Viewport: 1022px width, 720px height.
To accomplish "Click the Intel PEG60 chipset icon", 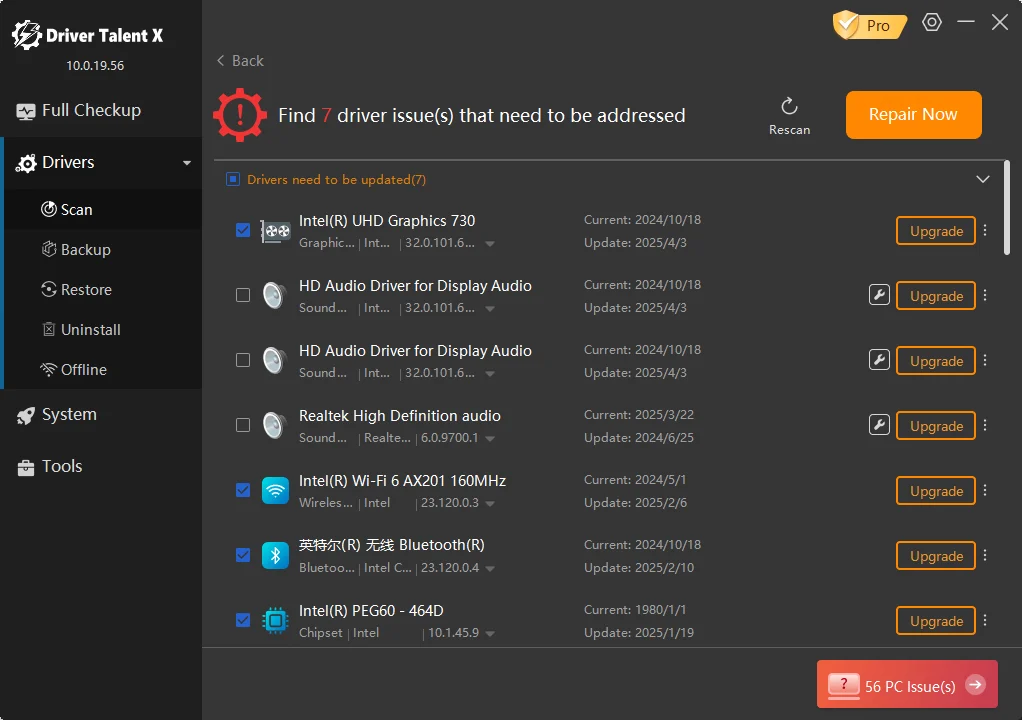I will pos(275,621).
